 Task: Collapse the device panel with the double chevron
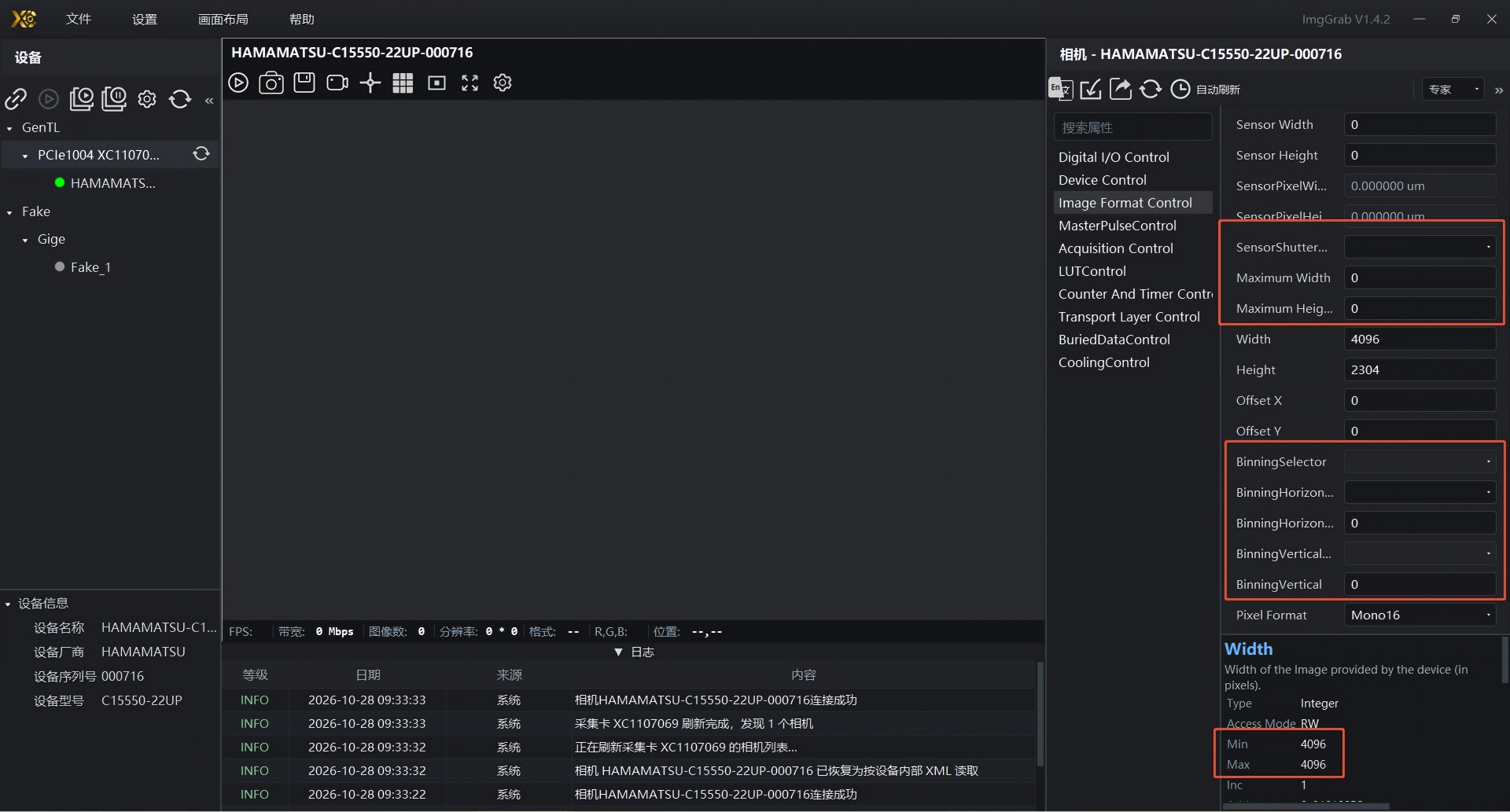click(x=209, y=101)
